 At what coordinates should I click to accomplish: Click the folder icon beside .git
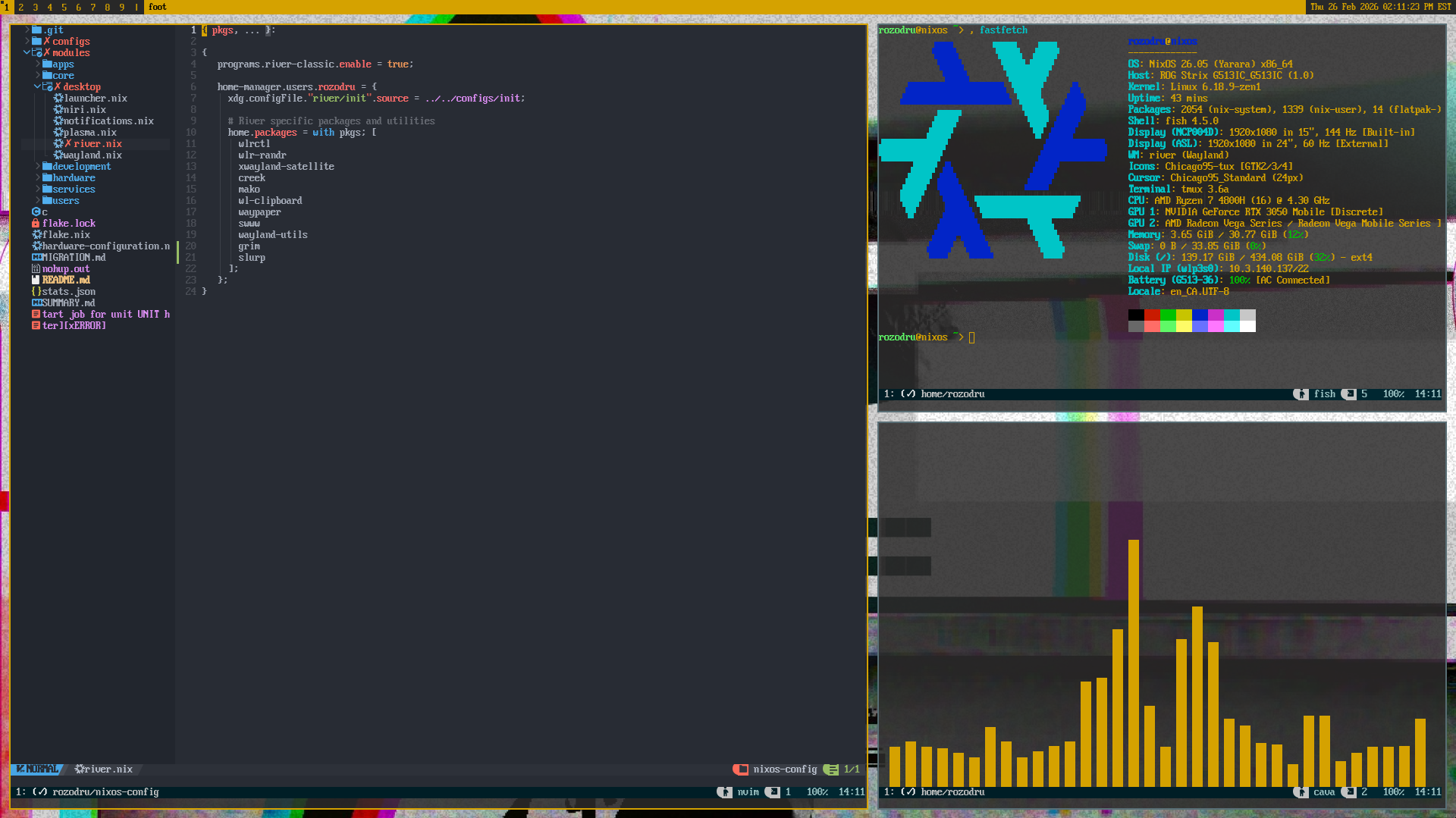(x=36, y=30)
